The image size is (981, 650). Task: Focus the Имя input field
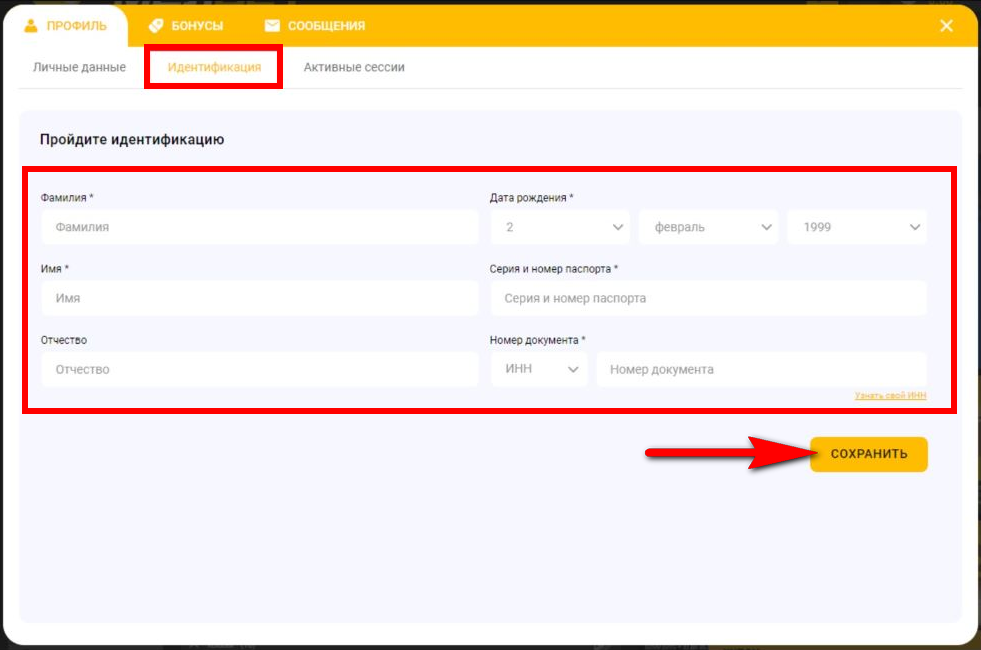point(260,298)
